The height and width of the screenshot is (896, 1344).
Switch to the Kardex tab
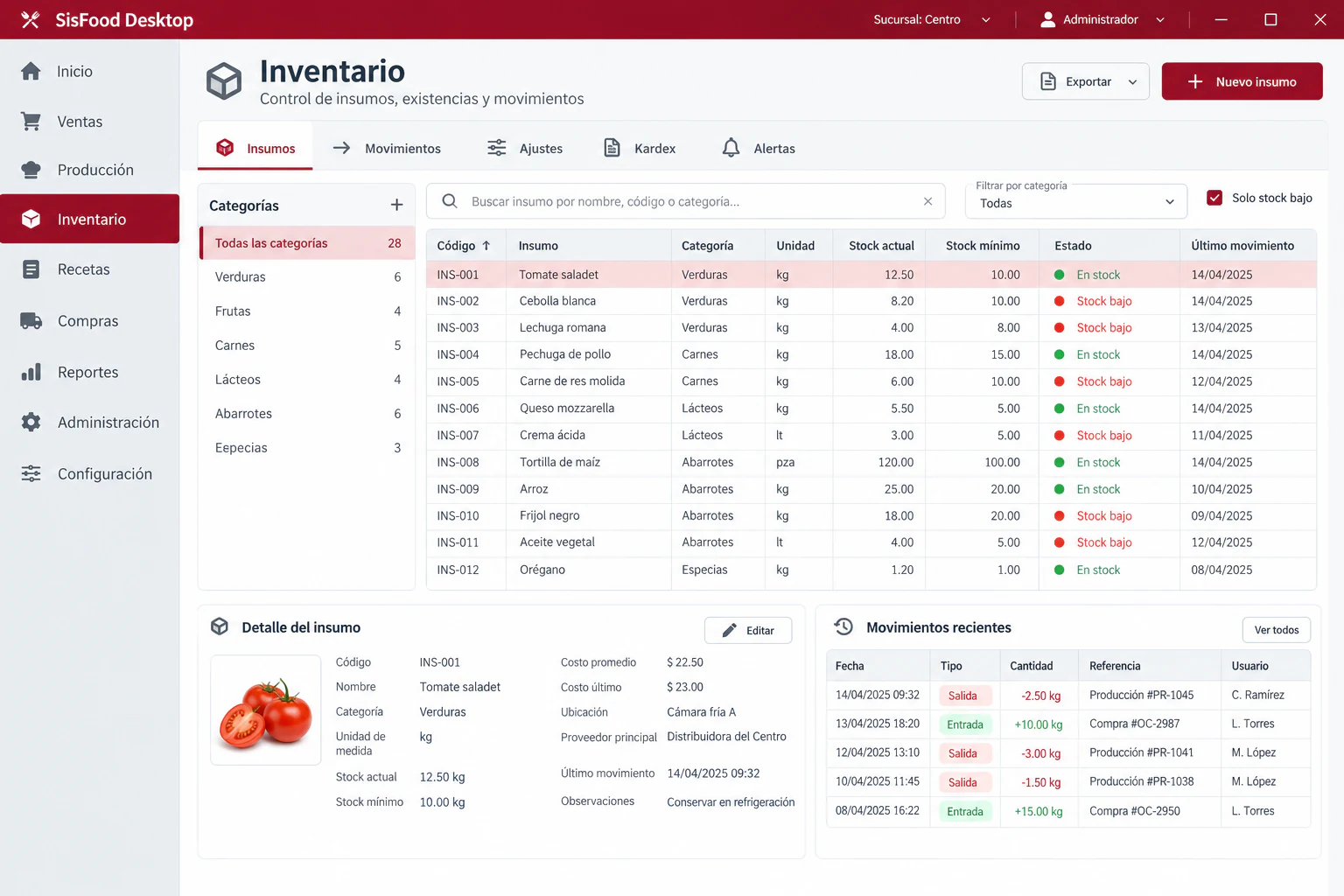tap(640, 148)
